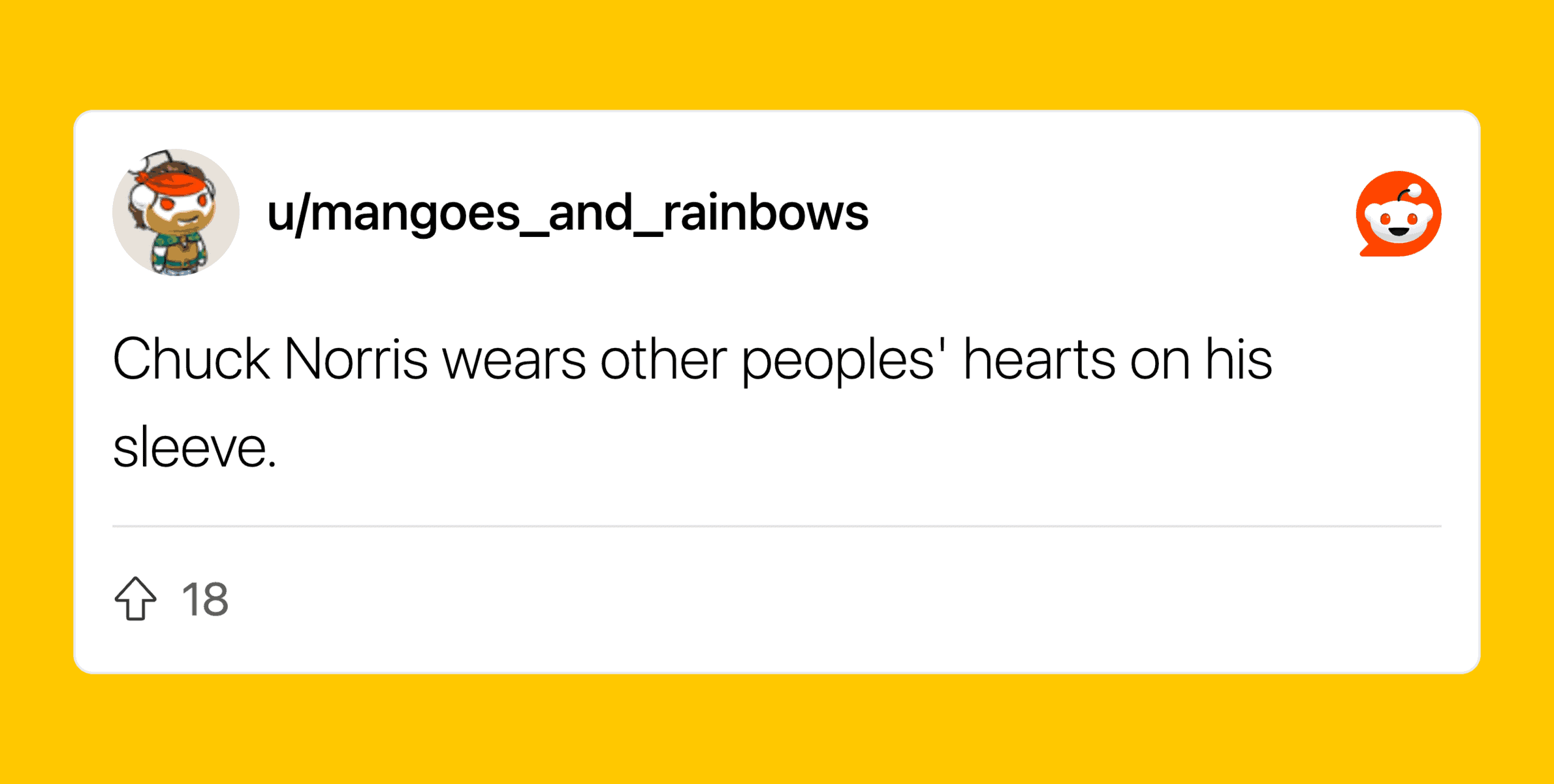This screenshot has width=1554, height=784.
Task: Click the horizontal divider line under the post
Action: click(x=777, y=525)
